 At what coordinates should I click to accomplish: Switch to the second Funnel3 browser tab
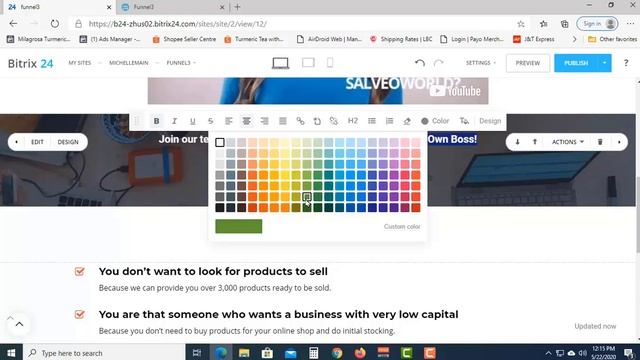(x=174, y=7)
